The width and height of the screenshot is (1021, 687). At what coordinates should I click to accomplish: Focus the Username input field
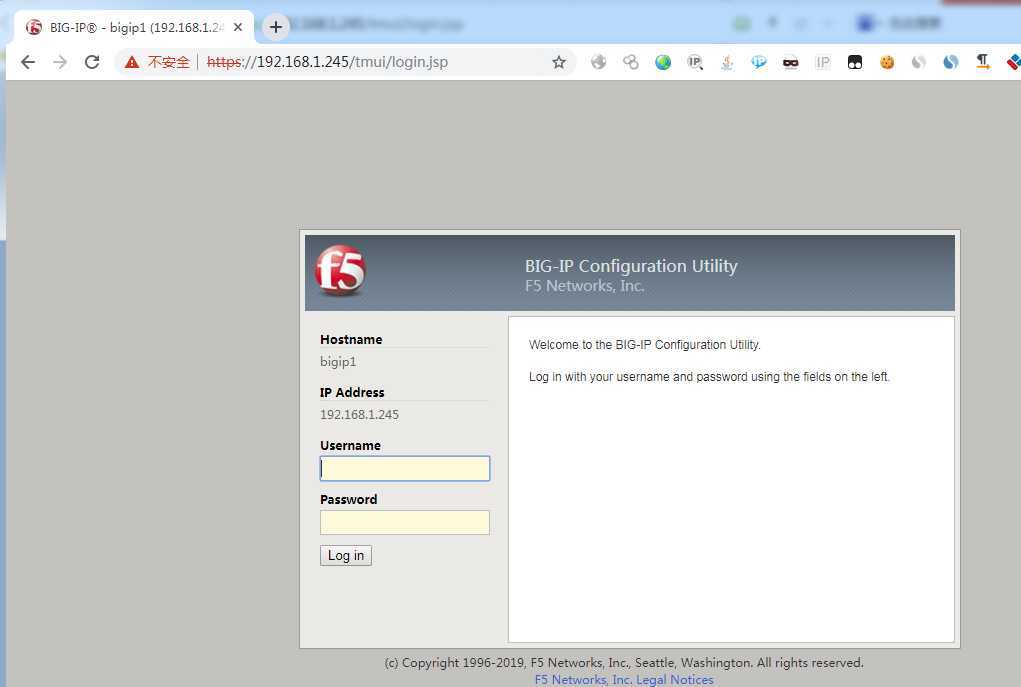tap(405, 469)
